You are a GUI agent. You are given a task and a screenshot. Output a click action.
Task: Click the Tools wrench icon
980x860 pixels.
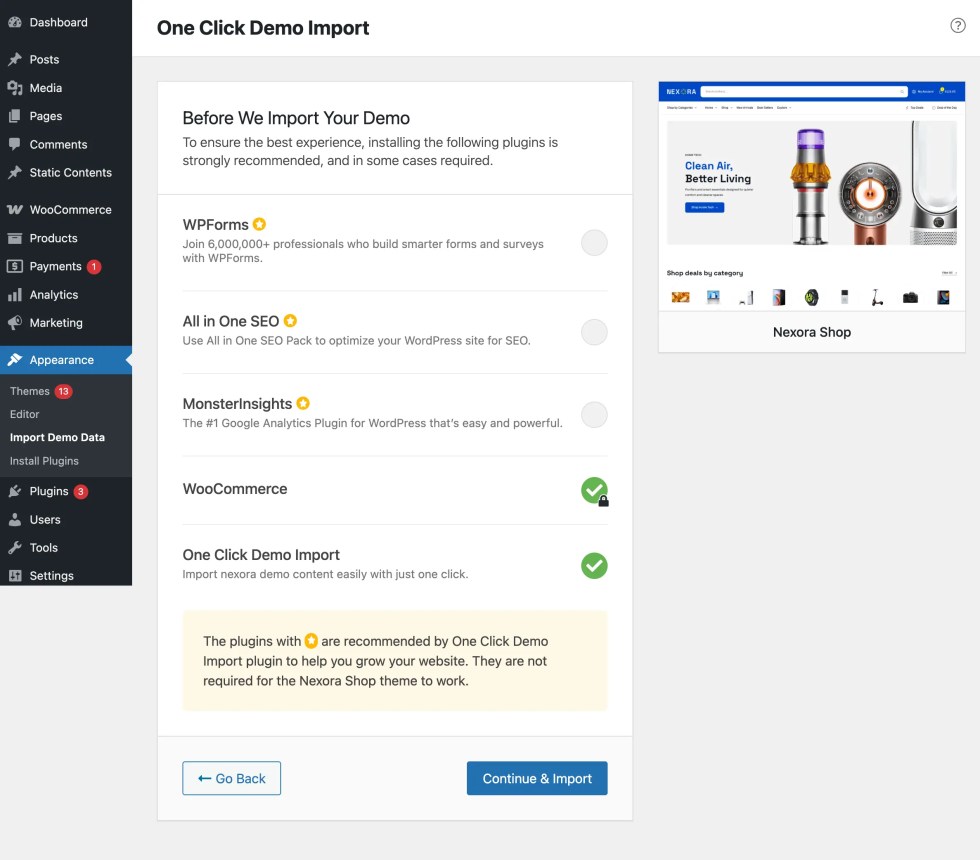pyautogui.click(x=15, y=548)
